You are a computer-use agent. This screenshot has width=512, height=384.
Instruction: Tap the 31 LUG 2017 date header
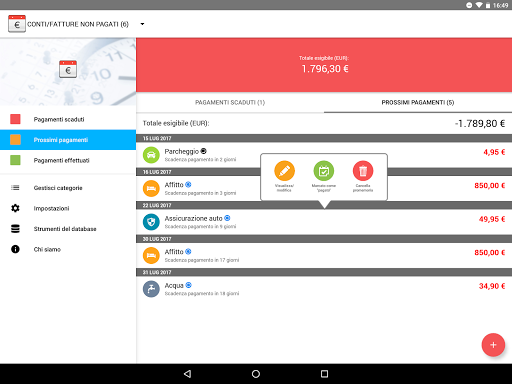click(324, 272)
